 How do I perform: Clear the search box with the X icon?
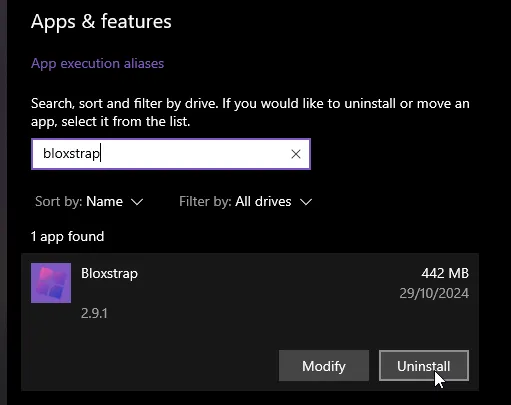click(x=296, y=154)
